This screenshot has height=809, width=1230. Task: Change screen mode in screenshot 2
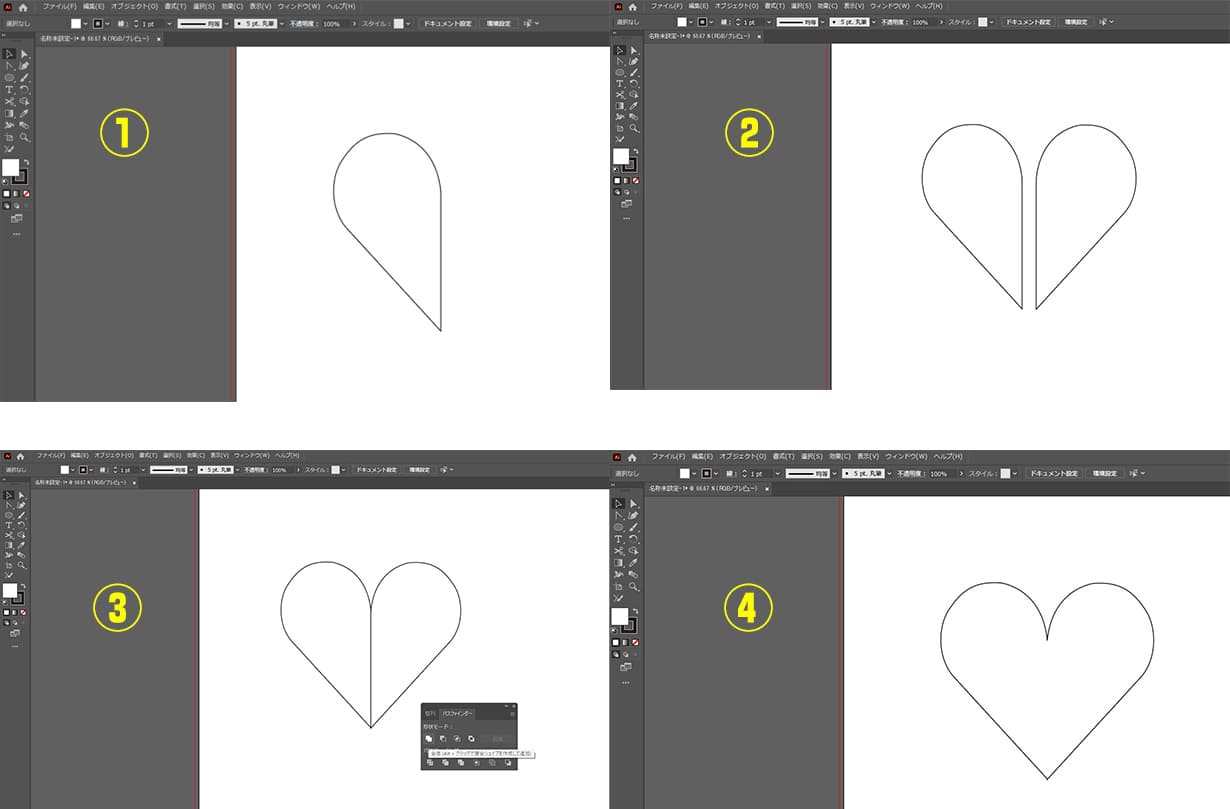(627, 202)
